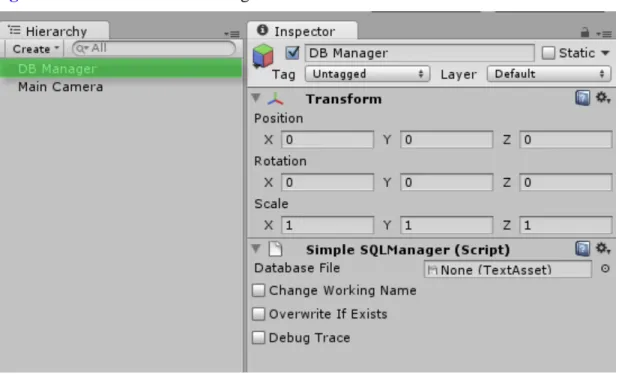Click the Rotation Z field
Screen dimensions: 619x374
coord(566,182)
